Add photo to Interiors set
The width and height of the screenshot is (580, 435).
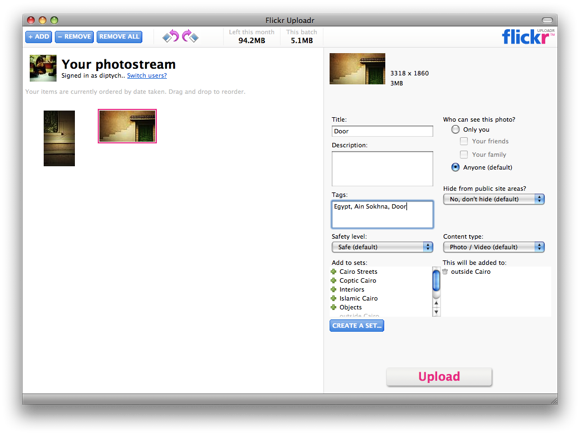(x=334, y=289)
